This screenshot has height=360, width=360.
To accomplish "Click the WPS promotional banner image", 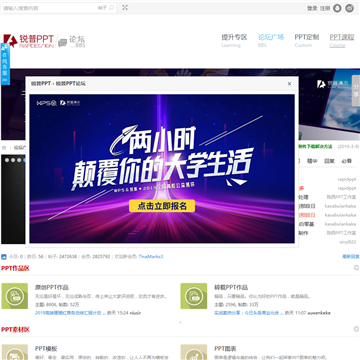I will click(x=162, y=169).
